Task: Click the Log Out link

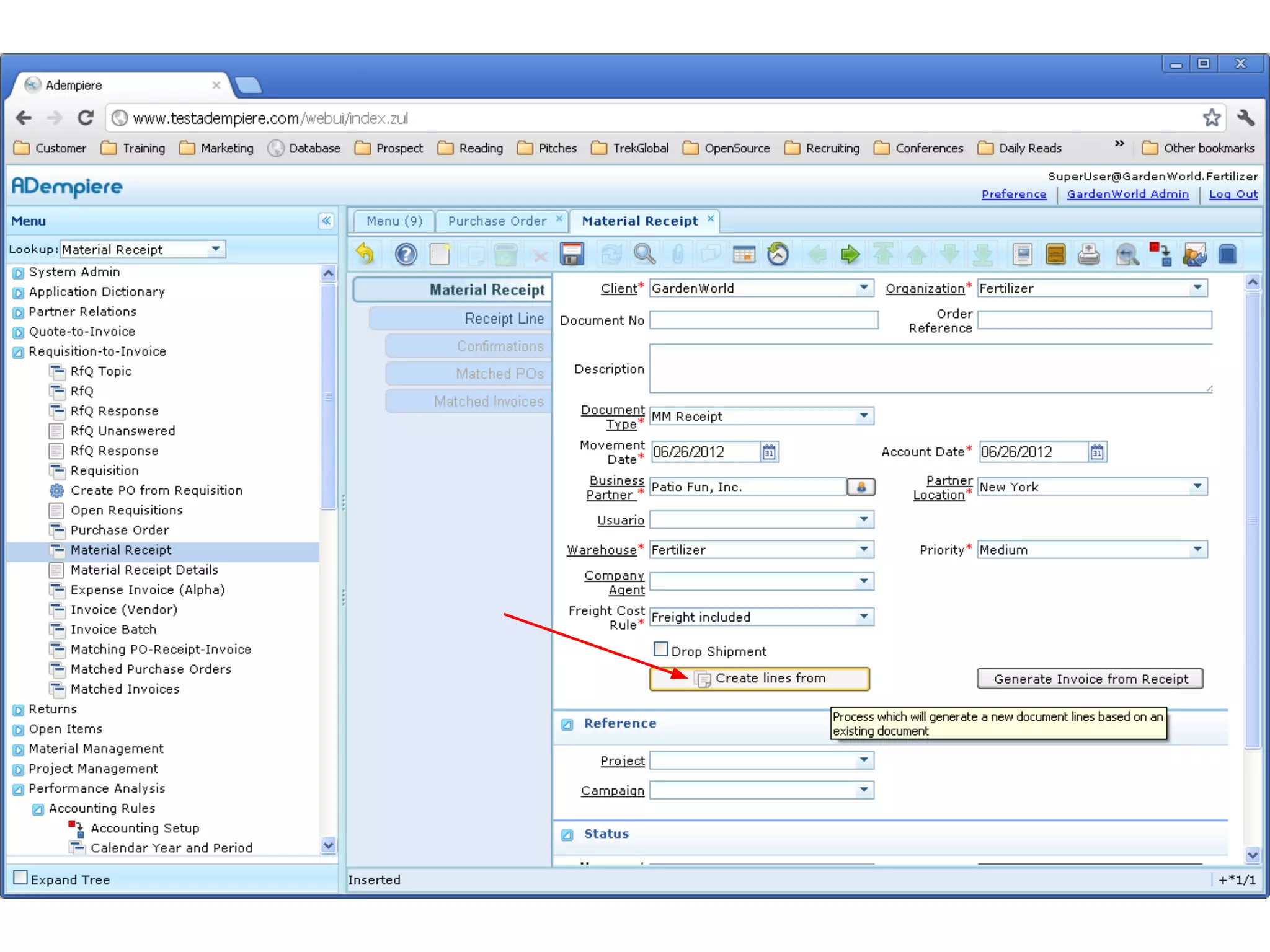Action: [1233, 195]
